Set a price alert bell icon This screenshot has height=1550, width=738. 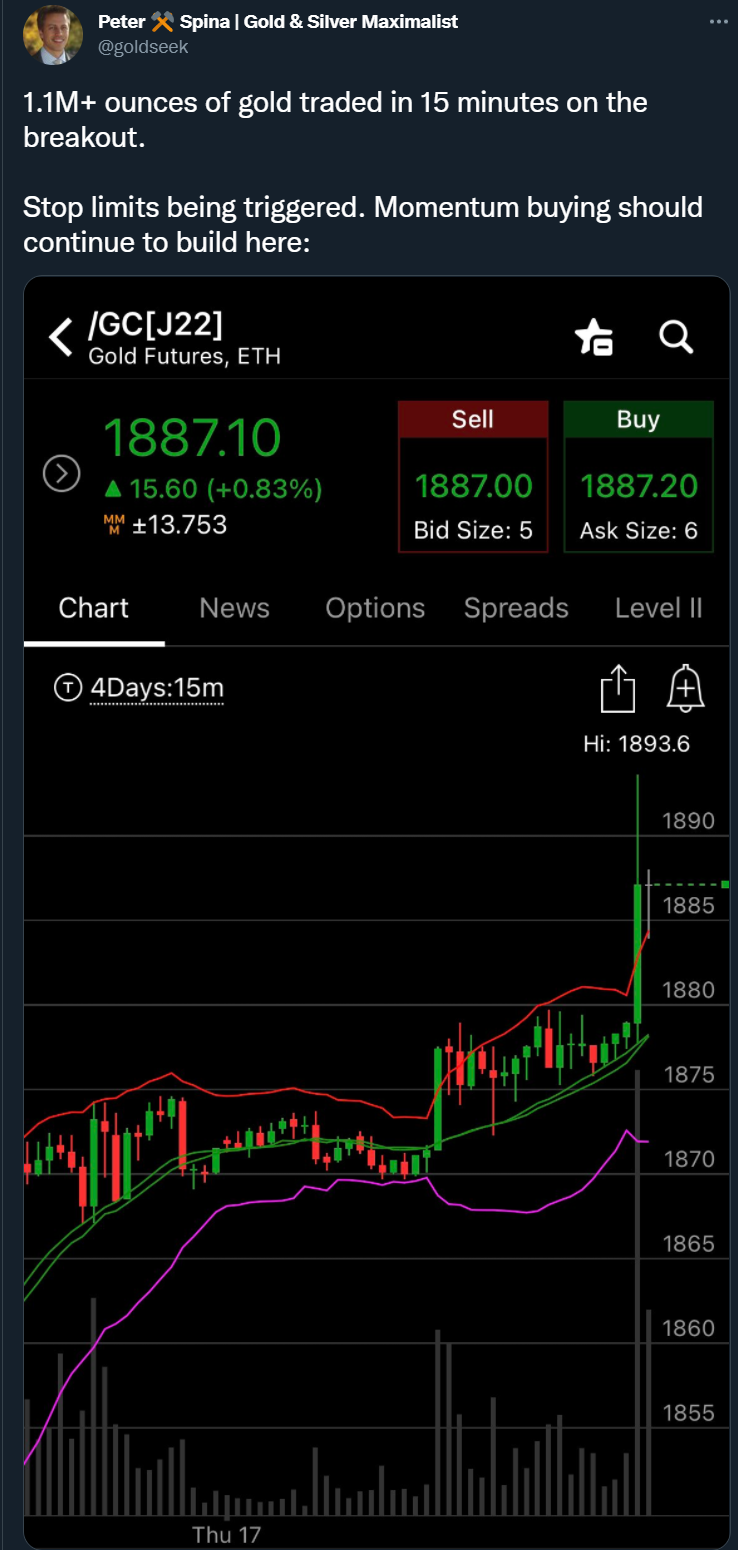tap(685, 689)
